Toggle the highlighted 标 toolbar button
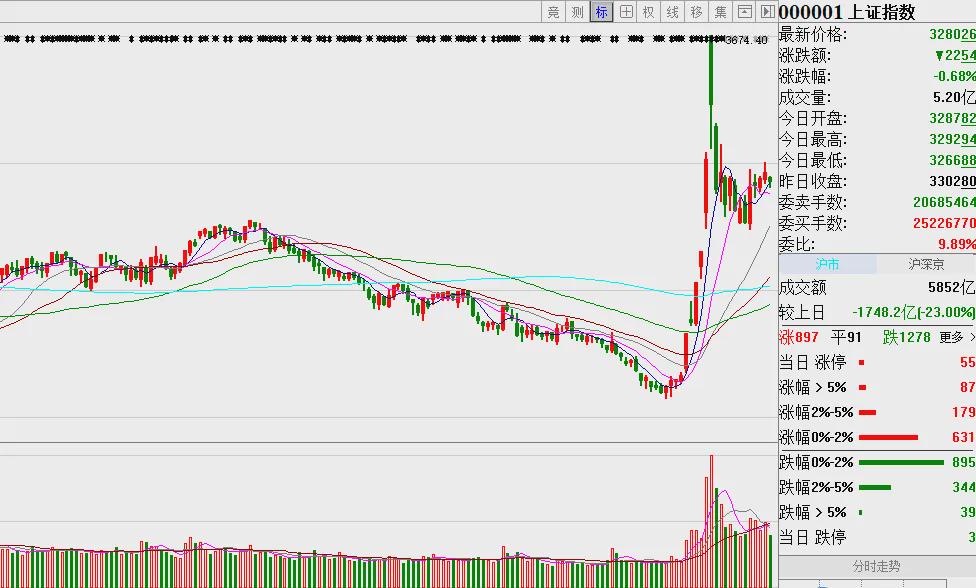The image size is (976, 588). (x=601, y=12)
